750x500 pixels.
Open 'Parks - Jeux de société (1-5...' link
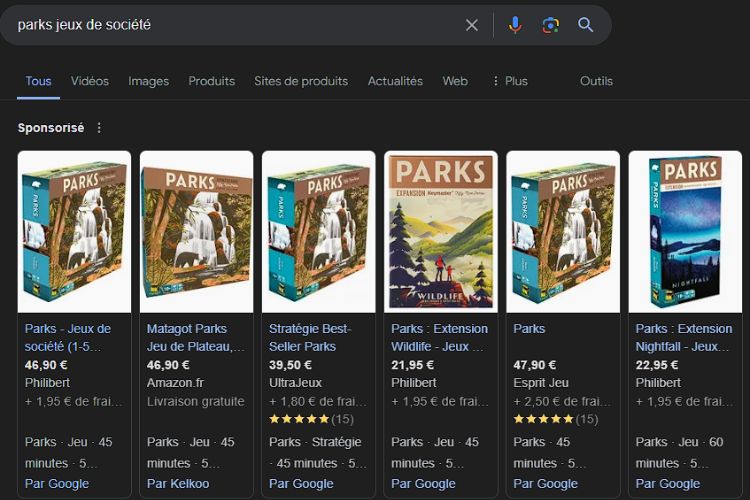click(x=68, y=337)
